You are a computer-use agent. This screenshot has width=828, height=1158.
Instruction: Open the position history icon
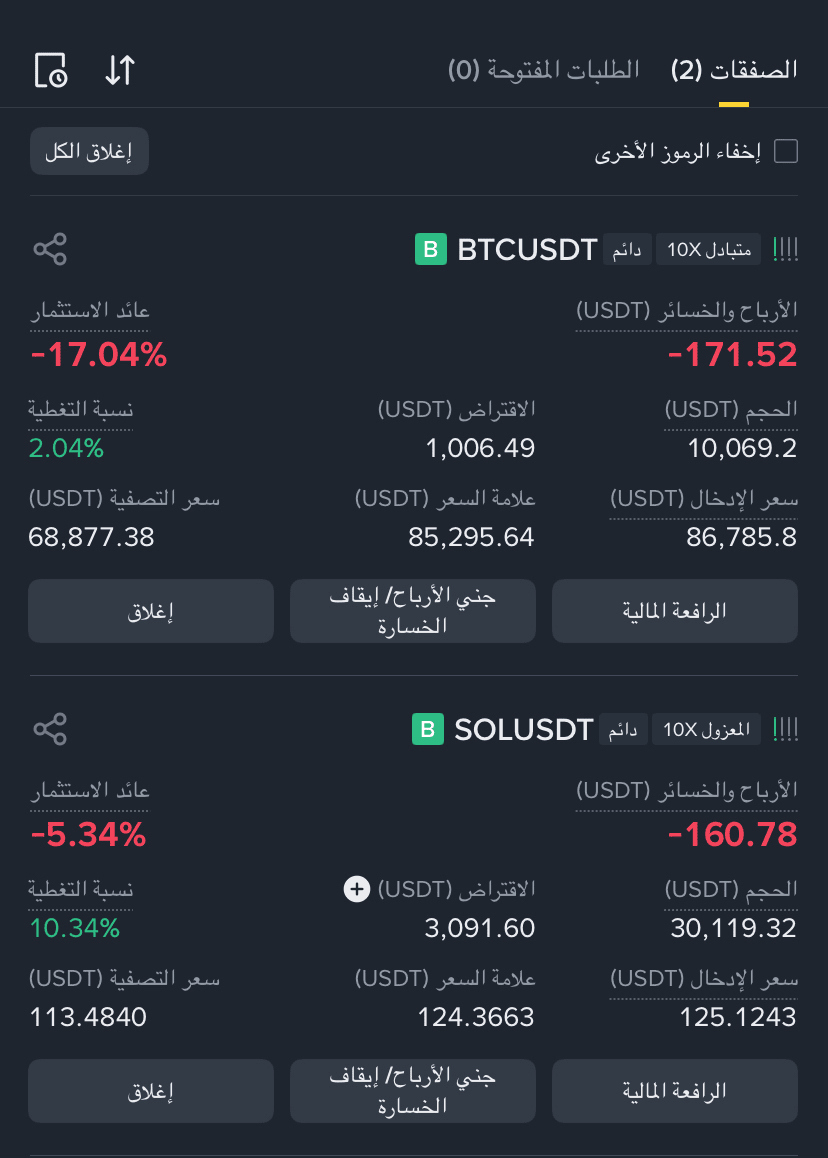point(51,71)
